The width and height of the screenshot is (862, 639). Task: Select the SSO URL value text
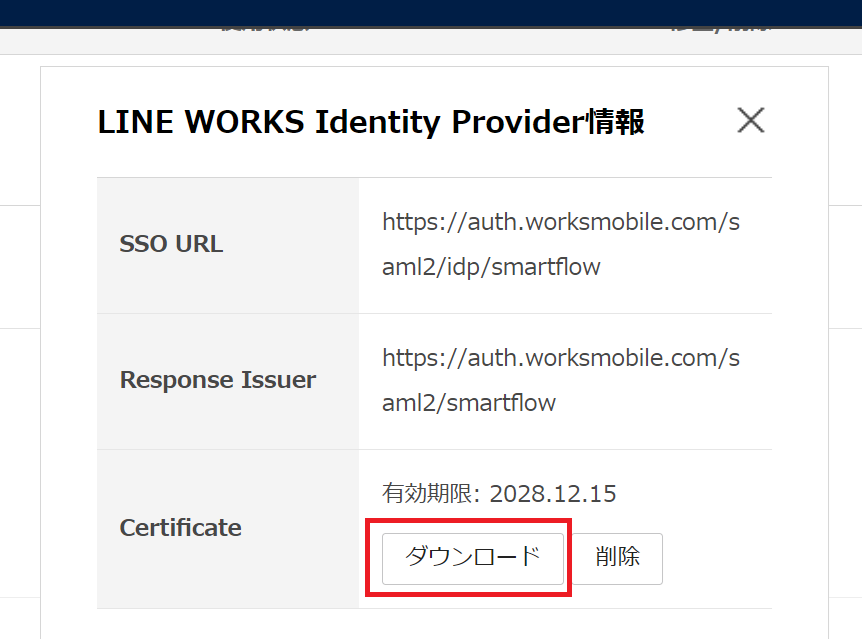click(x=561, y=245)
